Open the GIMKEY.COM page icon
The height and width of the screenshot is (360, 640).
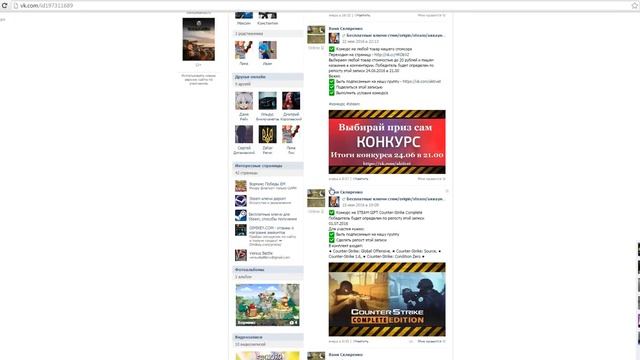click(241, 230)
